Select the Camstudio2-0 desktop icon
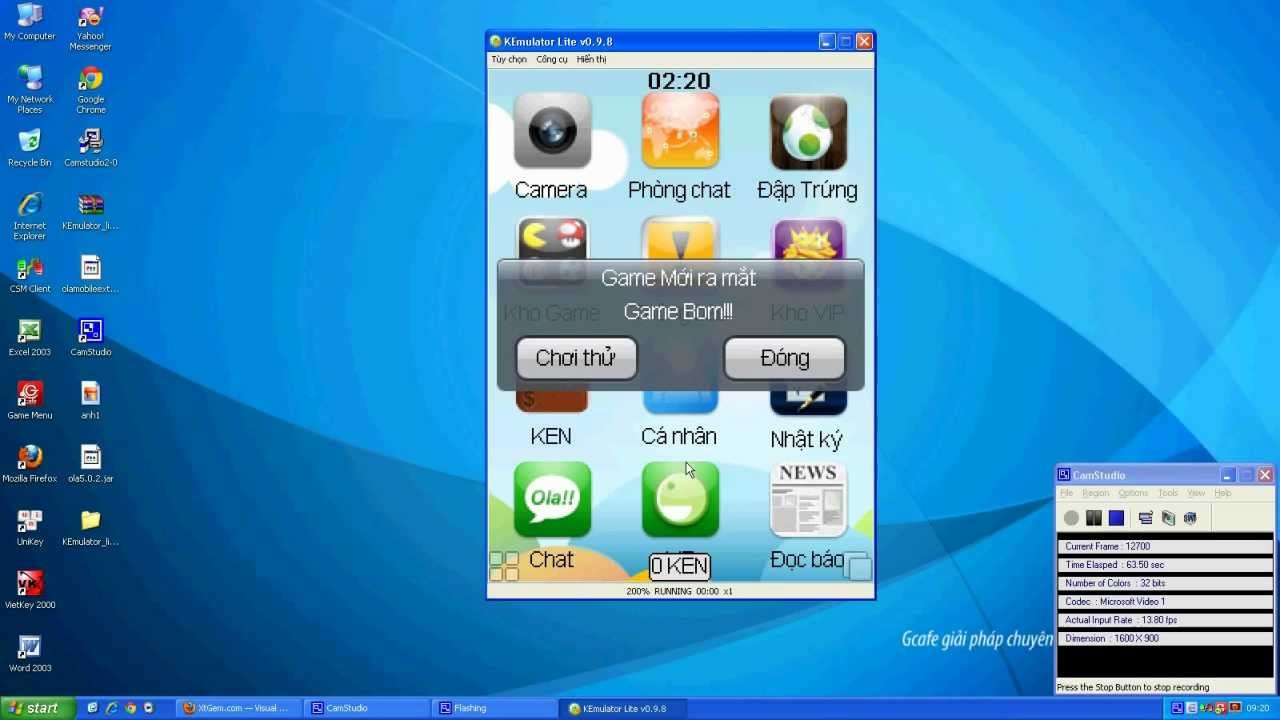1280x720 pixels. click(x=90, y=148)
